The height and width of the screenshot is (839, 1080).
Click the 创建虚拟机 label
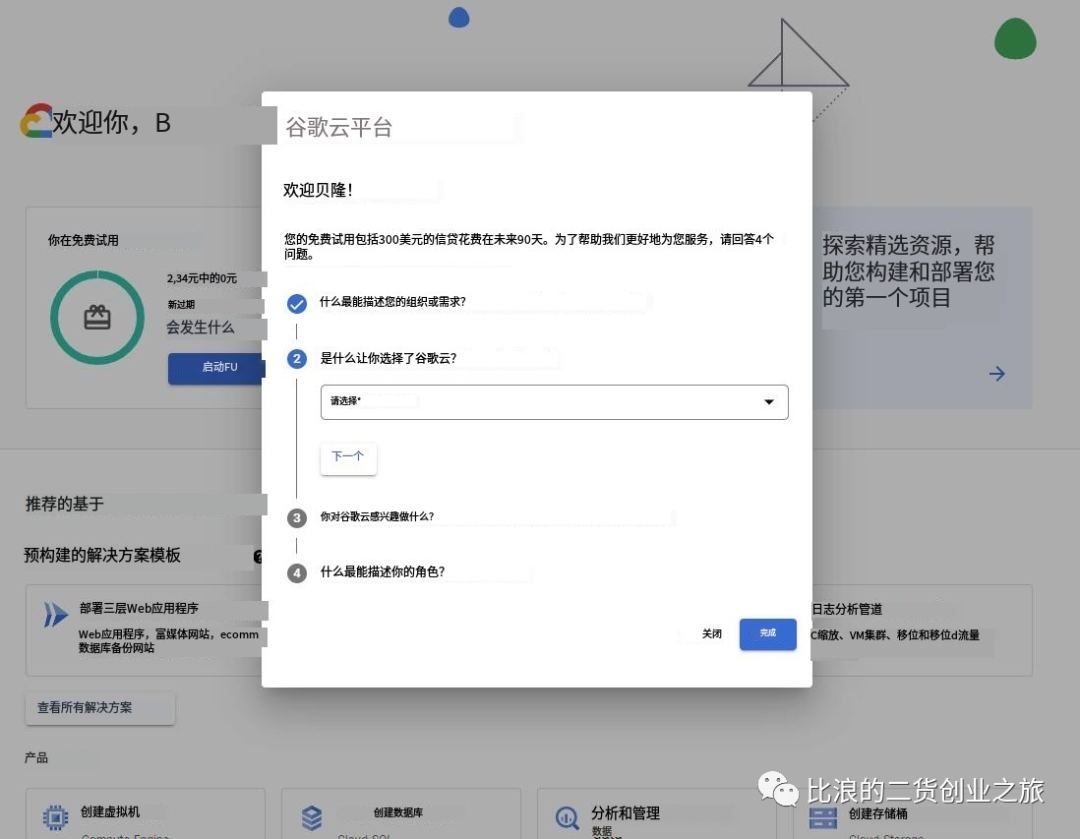110,812
